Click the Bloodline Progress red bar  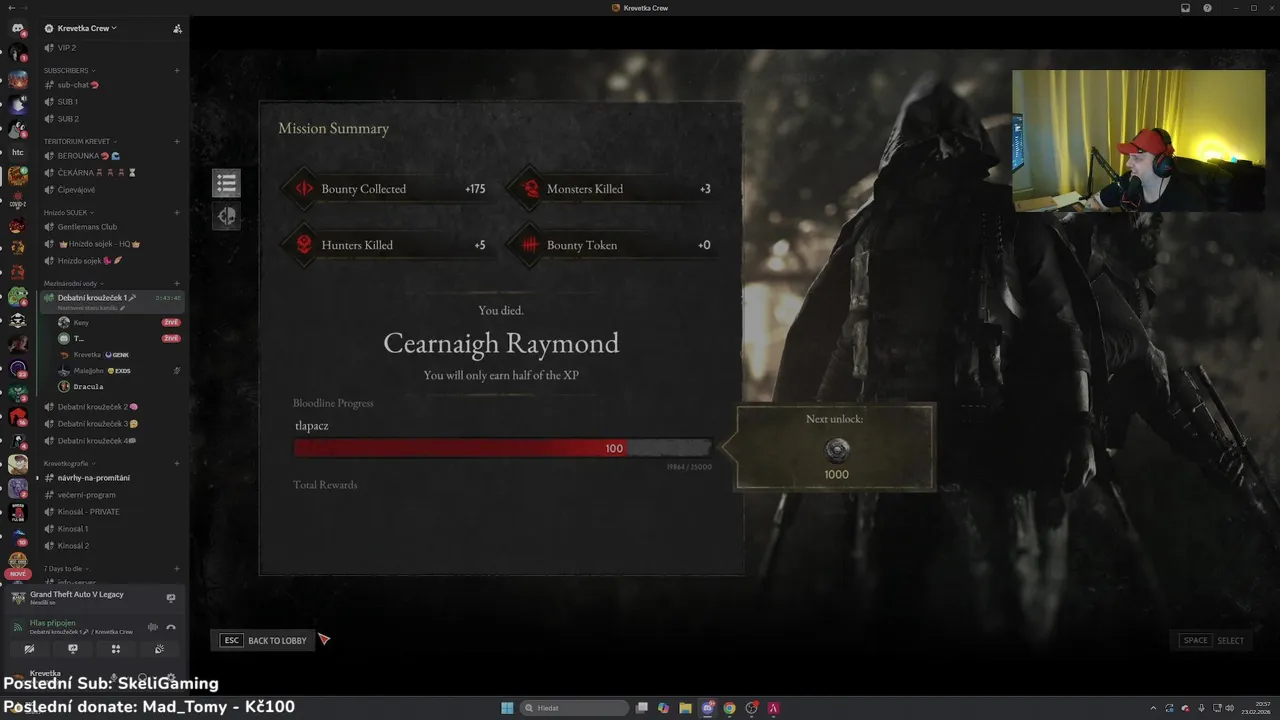pyautogui.click(x=502, y=448)
